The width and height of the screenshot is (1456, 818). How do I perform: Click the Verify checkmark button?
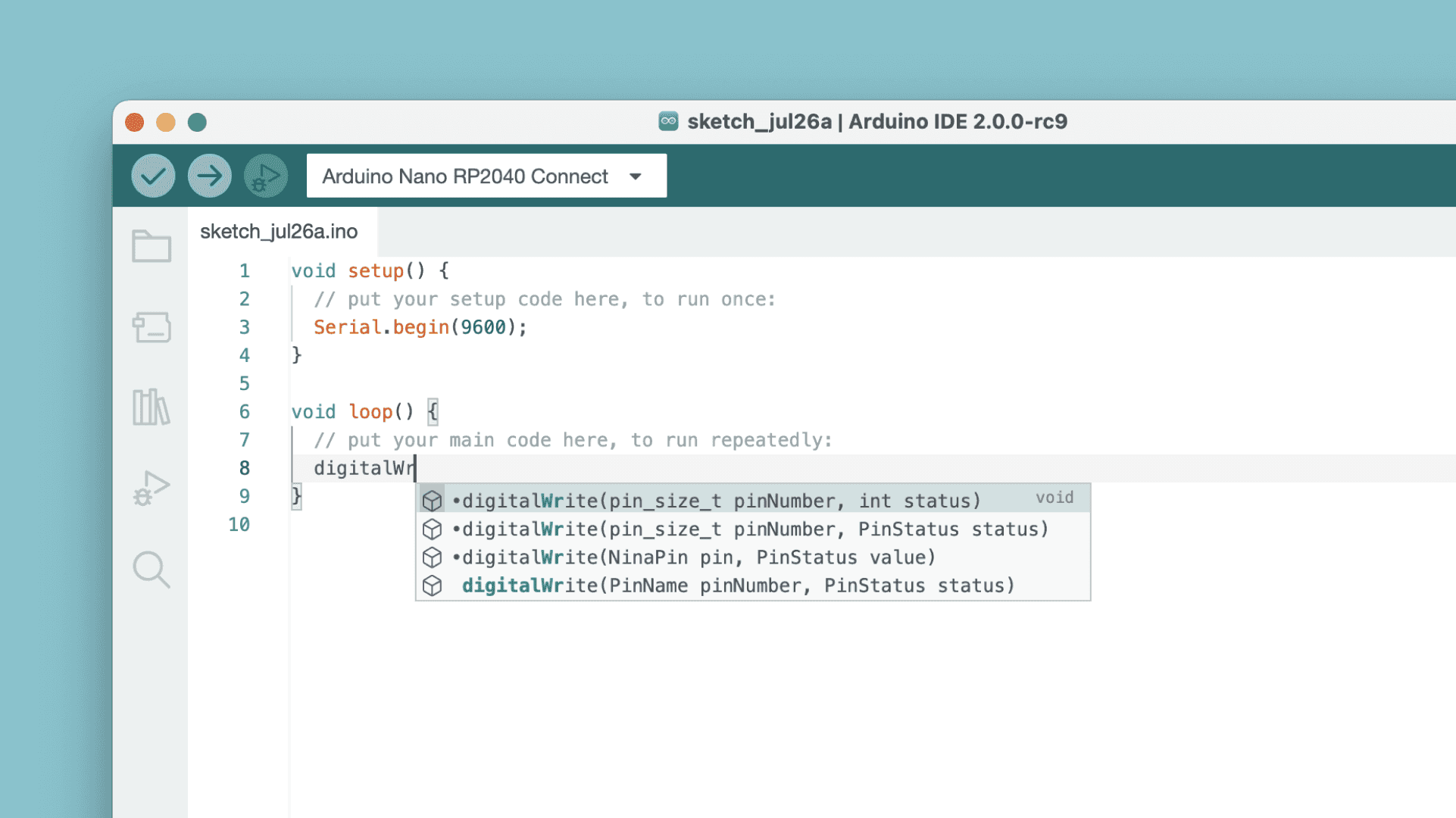[x=153, y=176]
